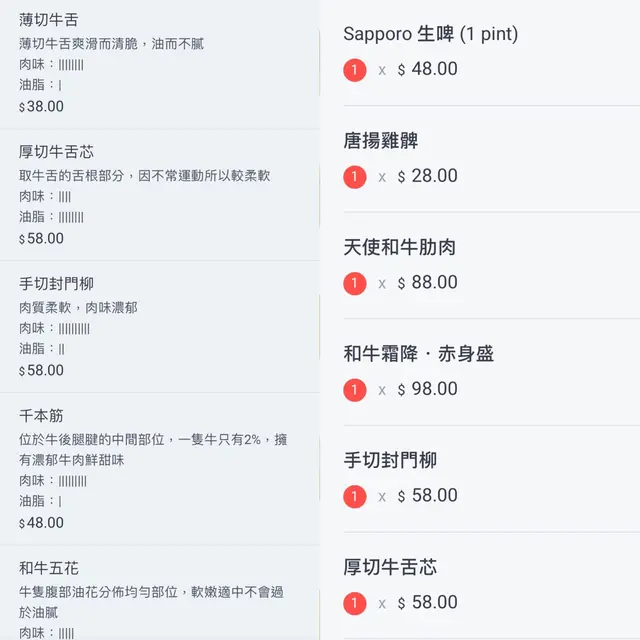The height and width of the screenshot is (640, 640).
Task: Click the $88.00 price in the cart
Action: tap(428, 283)
